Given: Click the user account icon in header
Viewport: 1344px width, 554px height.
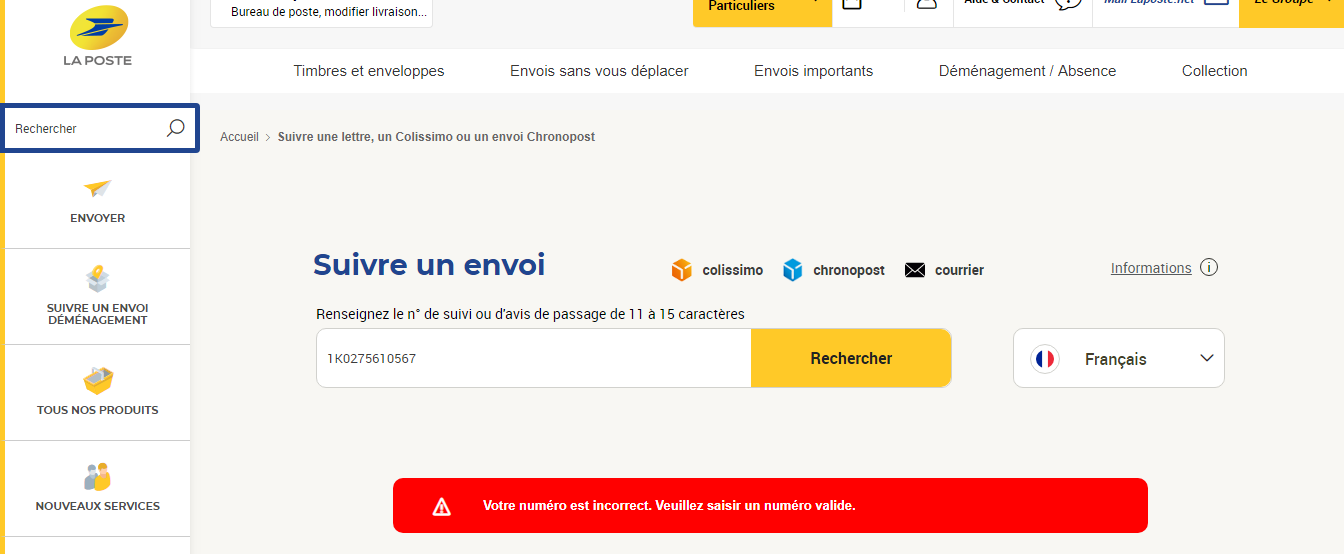Looking at the screenshot, I should pos(927,3).
